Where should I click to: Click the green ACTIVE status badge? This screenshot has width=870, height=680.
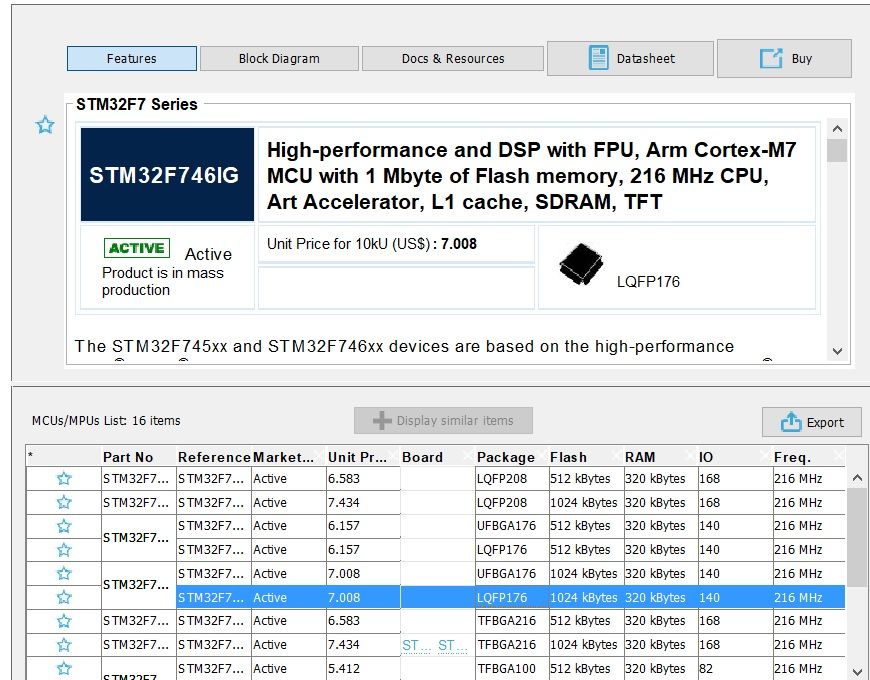tap(136, 248)
